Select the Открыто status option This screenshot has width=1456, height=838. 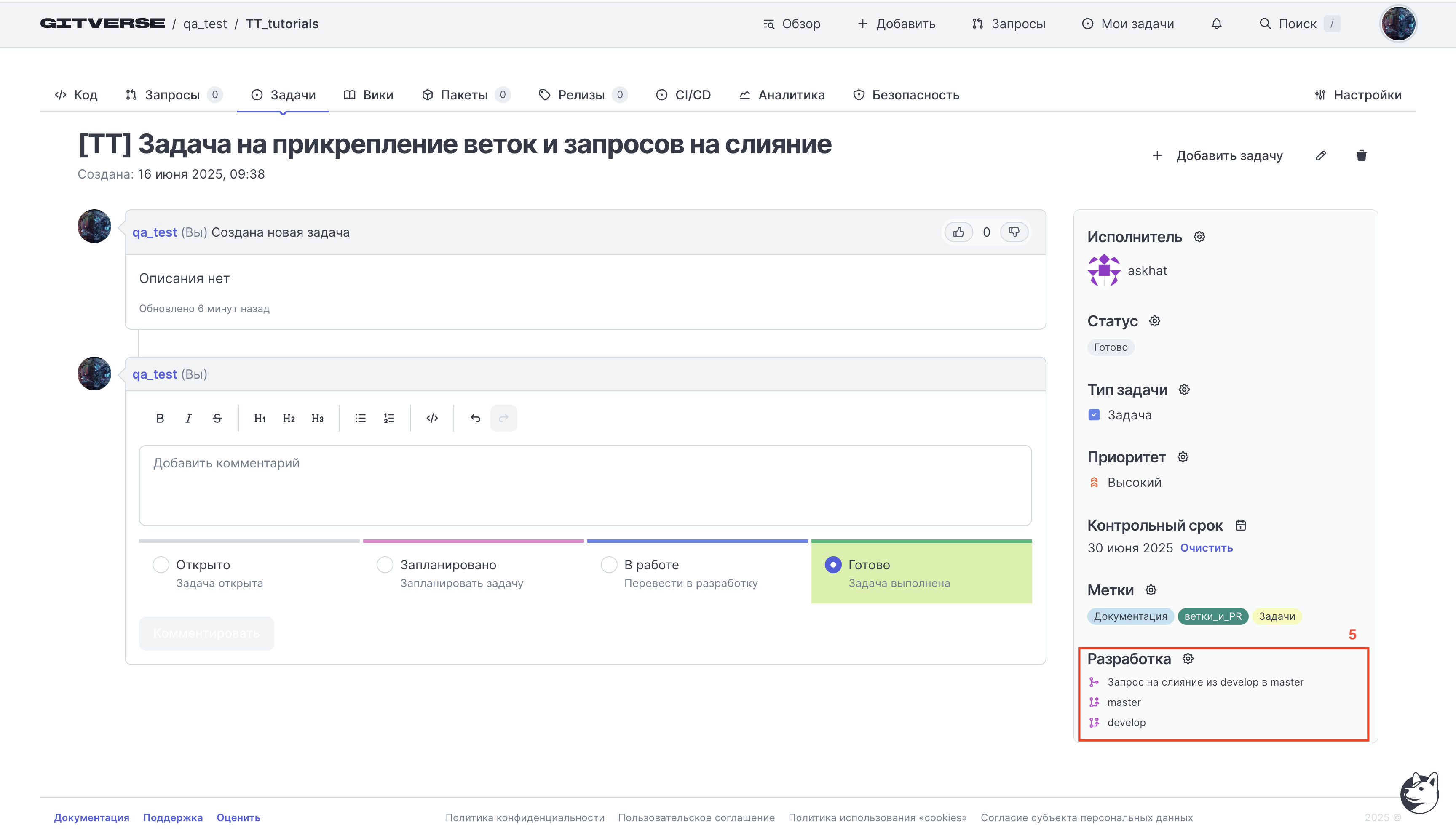pos(161,565)
